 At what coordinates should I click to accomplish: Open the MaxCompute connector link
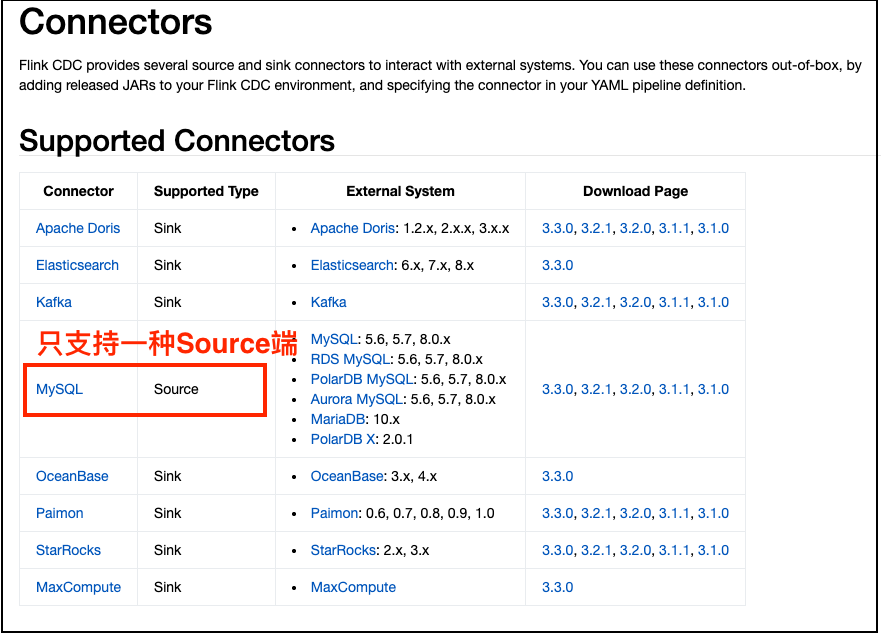[x=79, y=587]
